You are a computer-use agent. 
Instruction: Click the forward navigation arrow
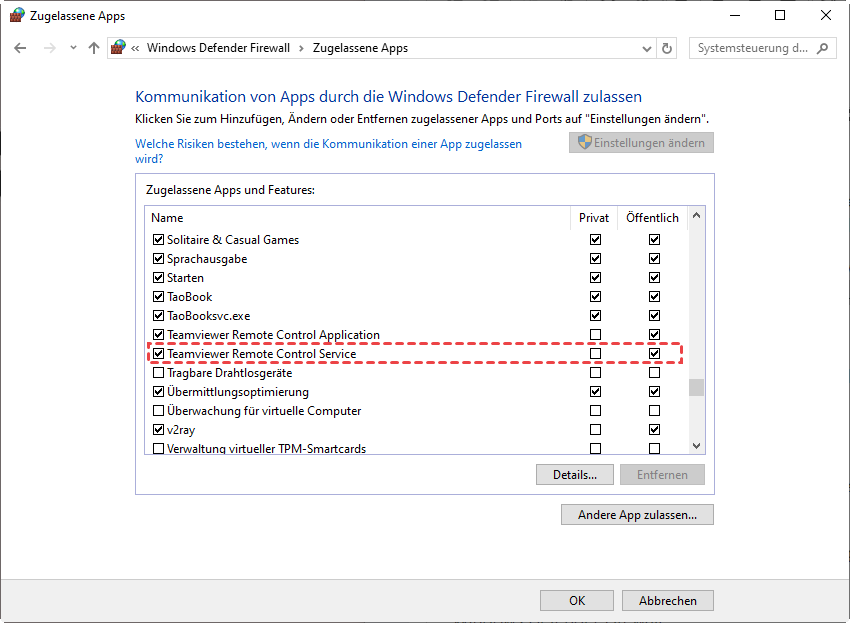click(x=49, y=48)
